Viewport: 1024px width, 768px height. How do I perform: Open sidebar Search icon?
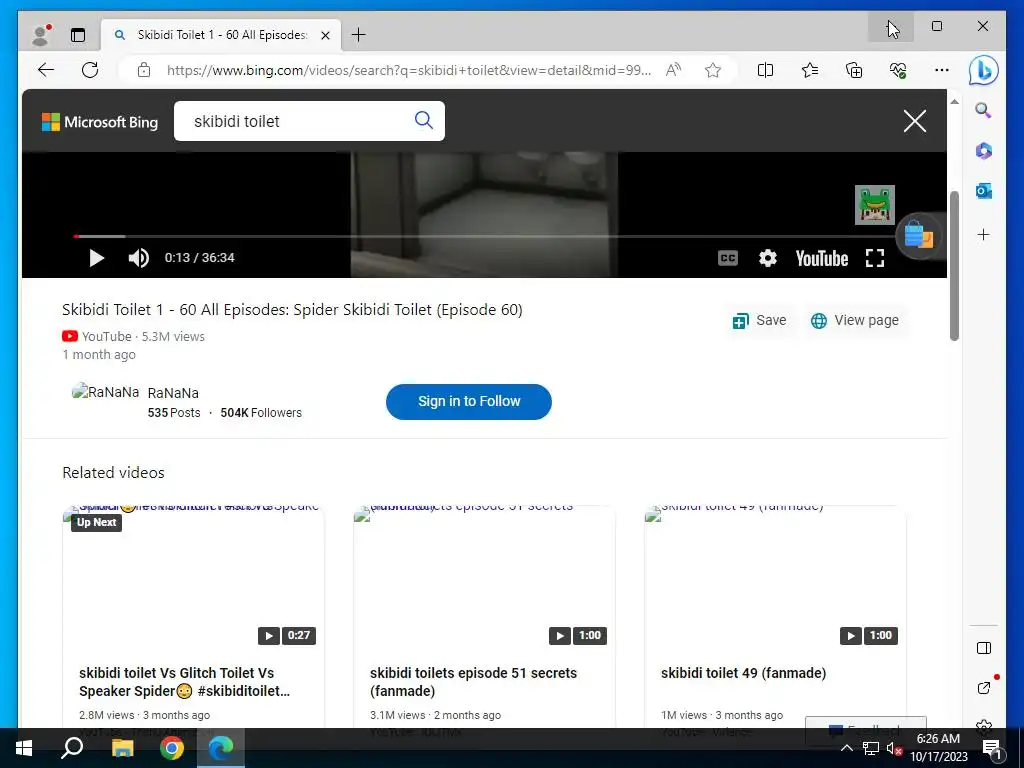pyautogui.click(x=984, y=110)
